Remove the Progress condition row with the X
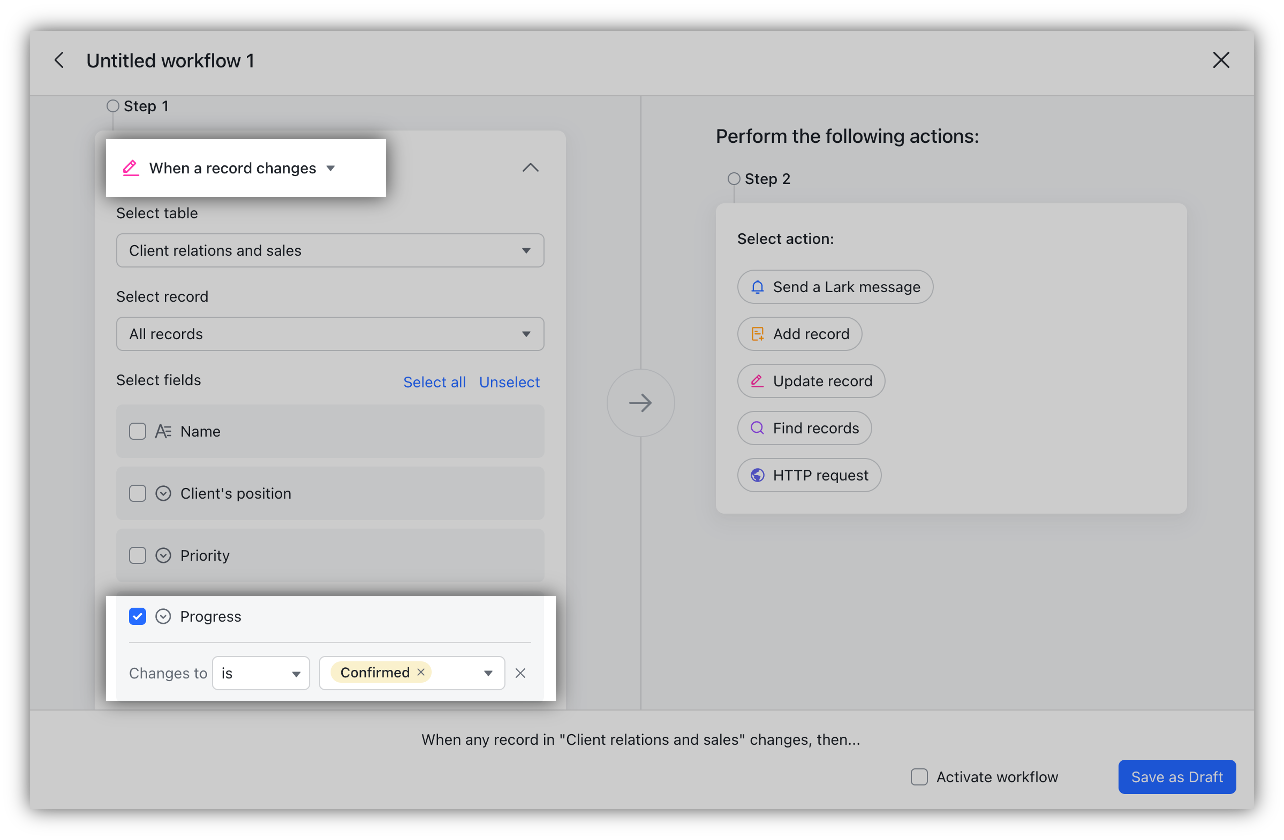Viewport: 1284px width, 840px height. click(520, 673)
